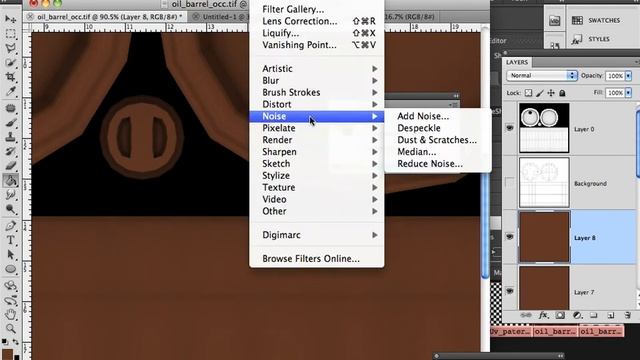640x360 pixels.
Task: Select the Rectangular Marquee tool
Action: coord(11,33)
